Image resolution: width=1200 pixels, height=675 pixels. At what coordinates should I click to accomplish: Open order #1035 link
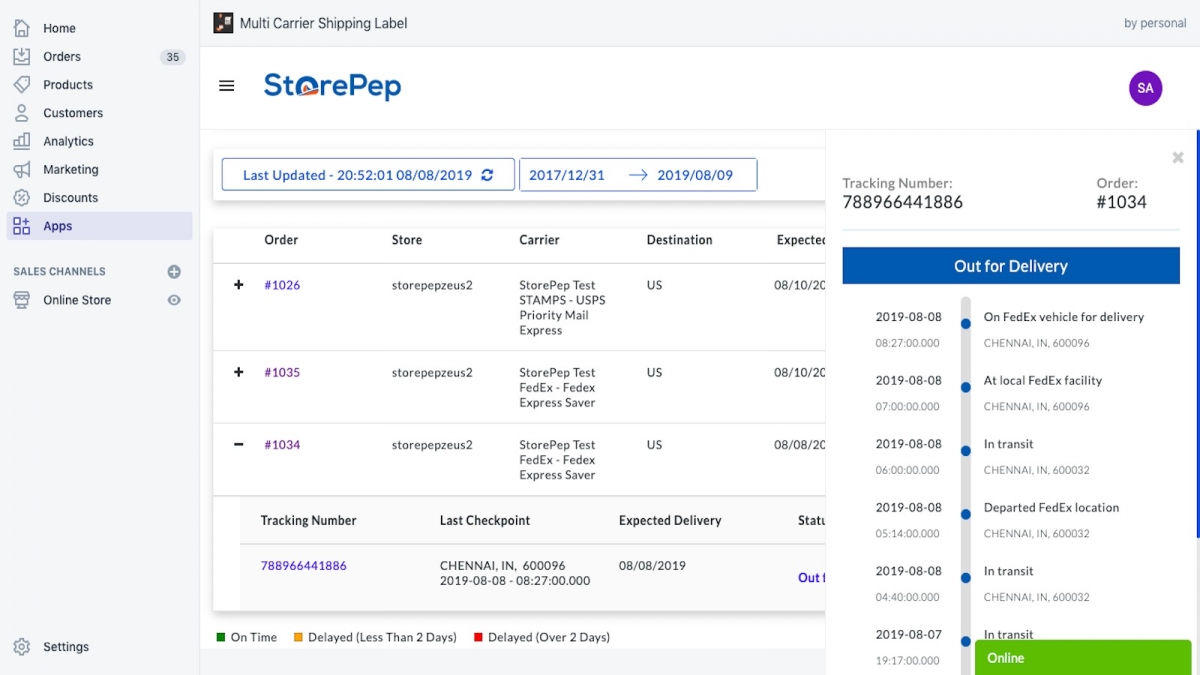pyautogui.click(x=282, y=372)
